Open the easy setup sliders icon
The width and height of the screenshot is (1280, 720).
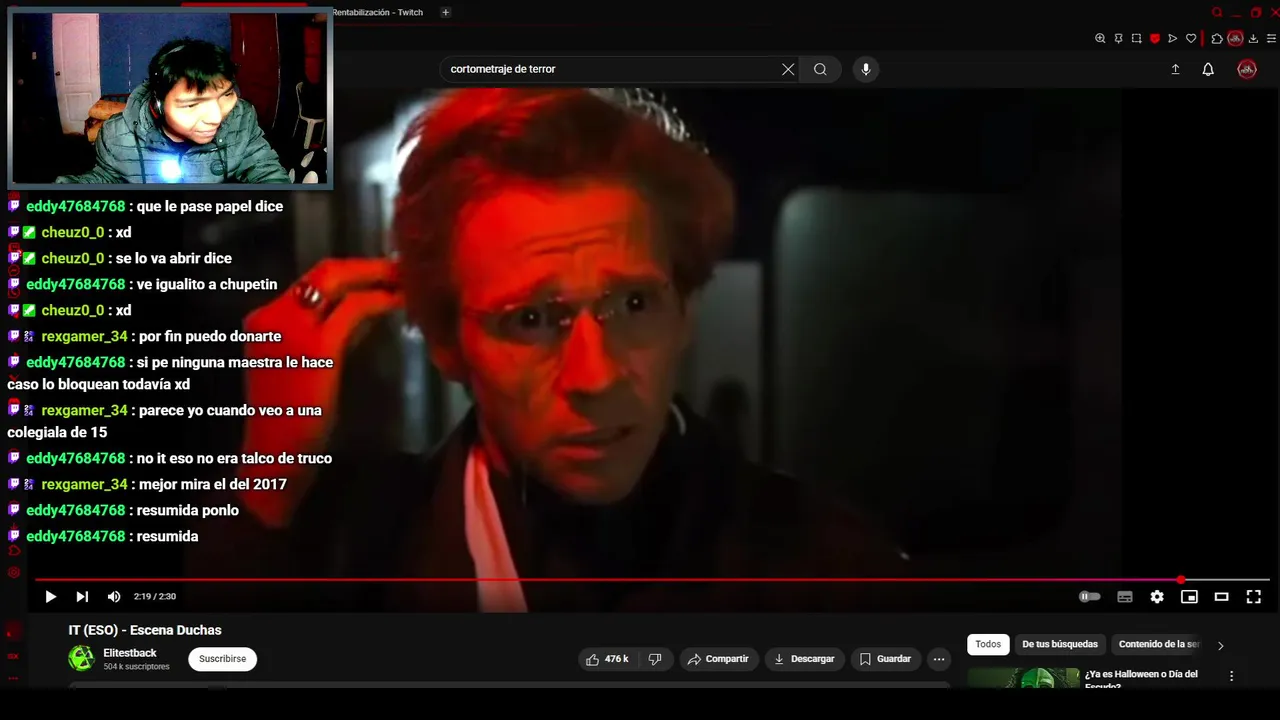coord(1271,39)
